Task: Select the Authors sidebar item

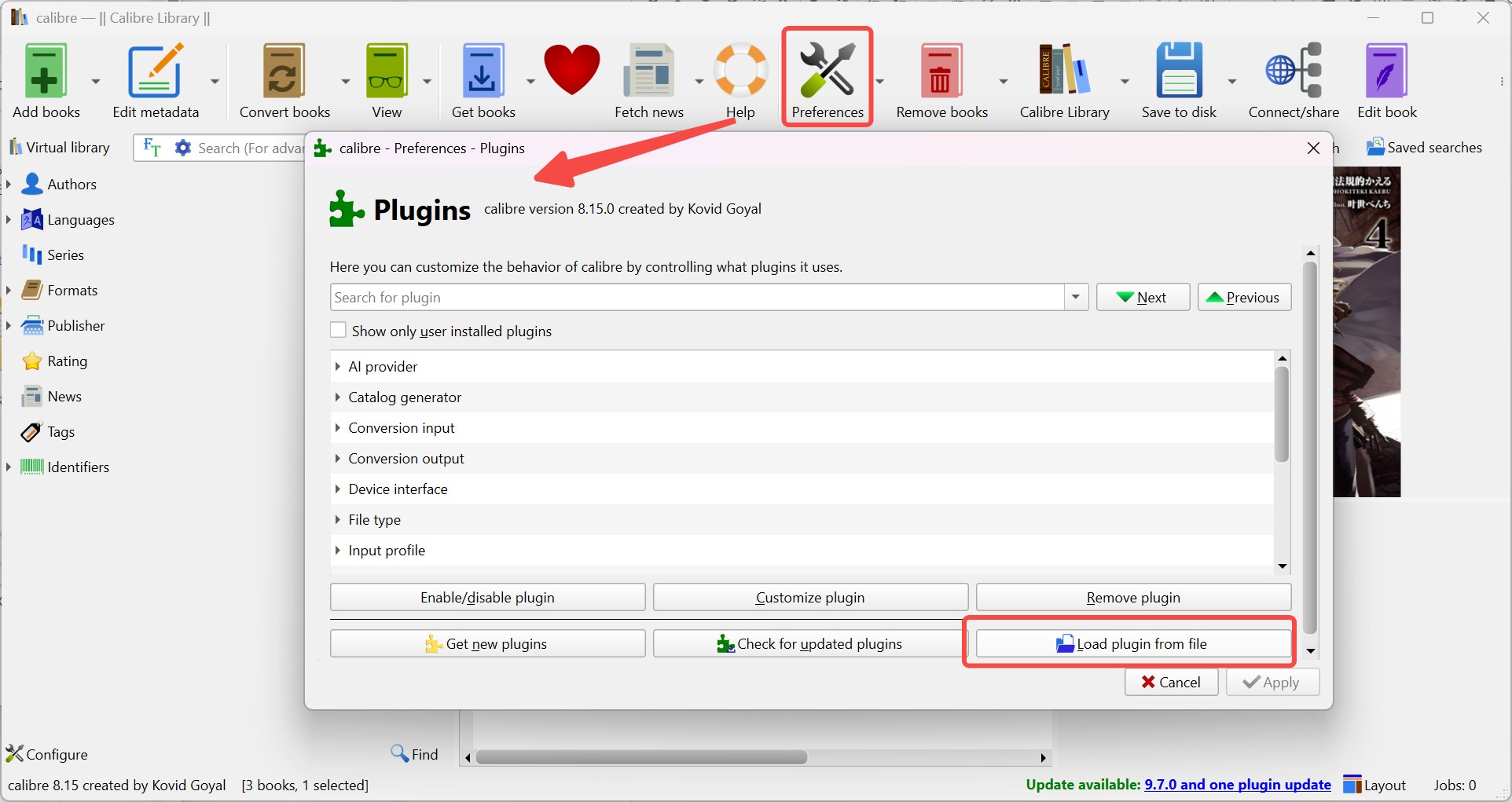Action: [x=73, y=184]
